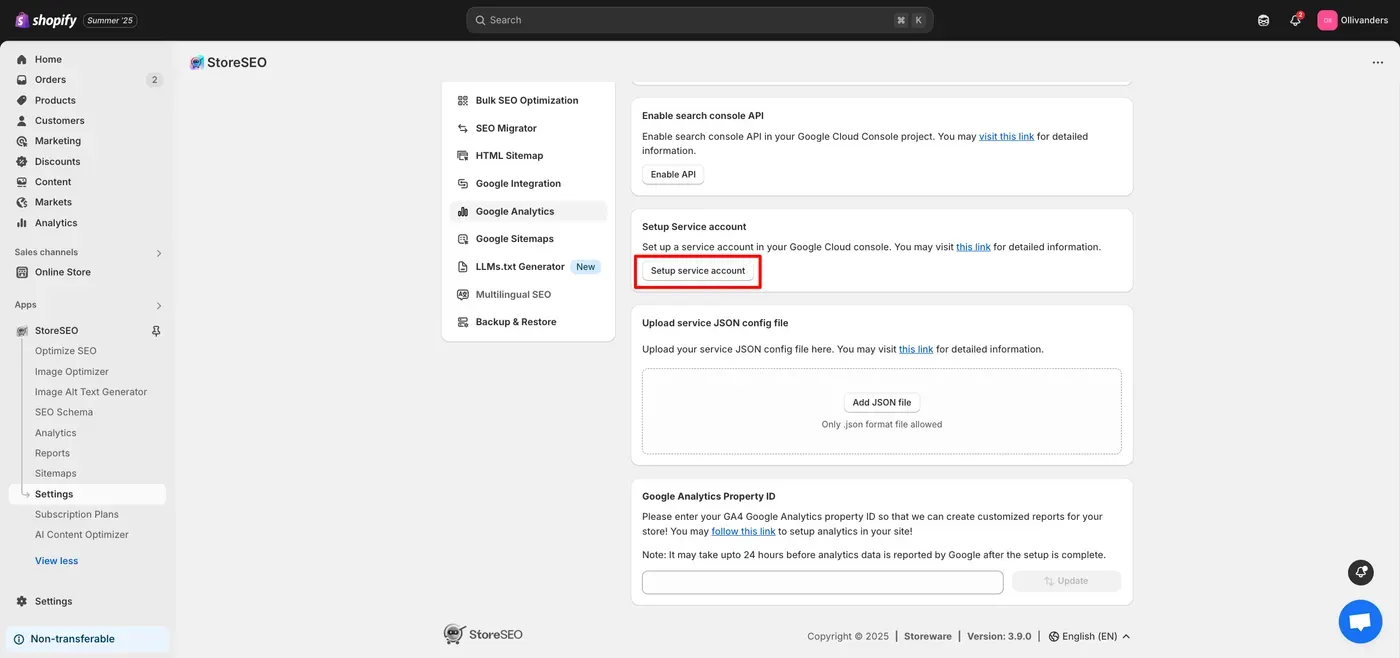Click the Backup & Restore icon
The width and height of the screenshot is (1400, 658).
[x=463, y=322]
